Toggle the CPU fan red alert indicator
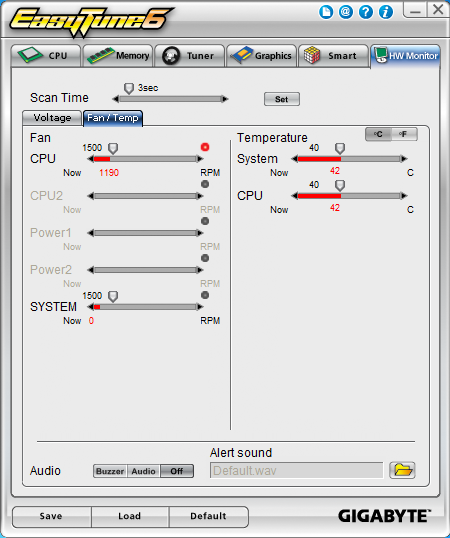 tap(205, 147)
